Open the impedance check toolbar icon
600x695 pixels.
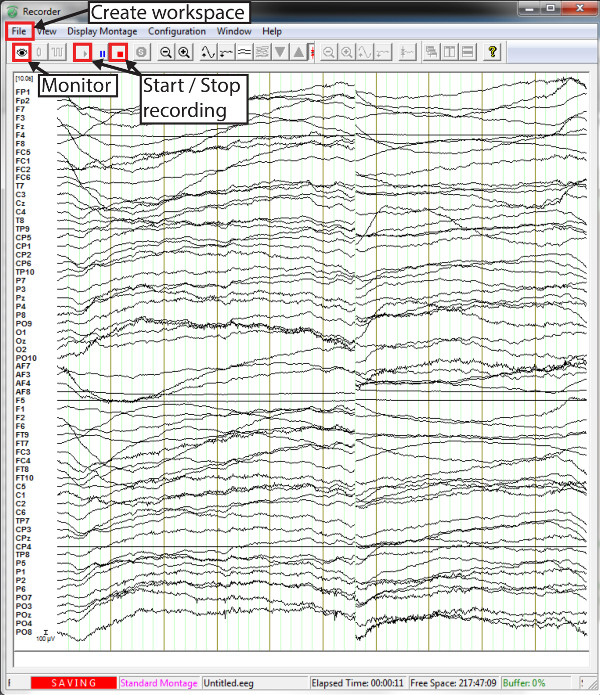[x=39, y=52]
